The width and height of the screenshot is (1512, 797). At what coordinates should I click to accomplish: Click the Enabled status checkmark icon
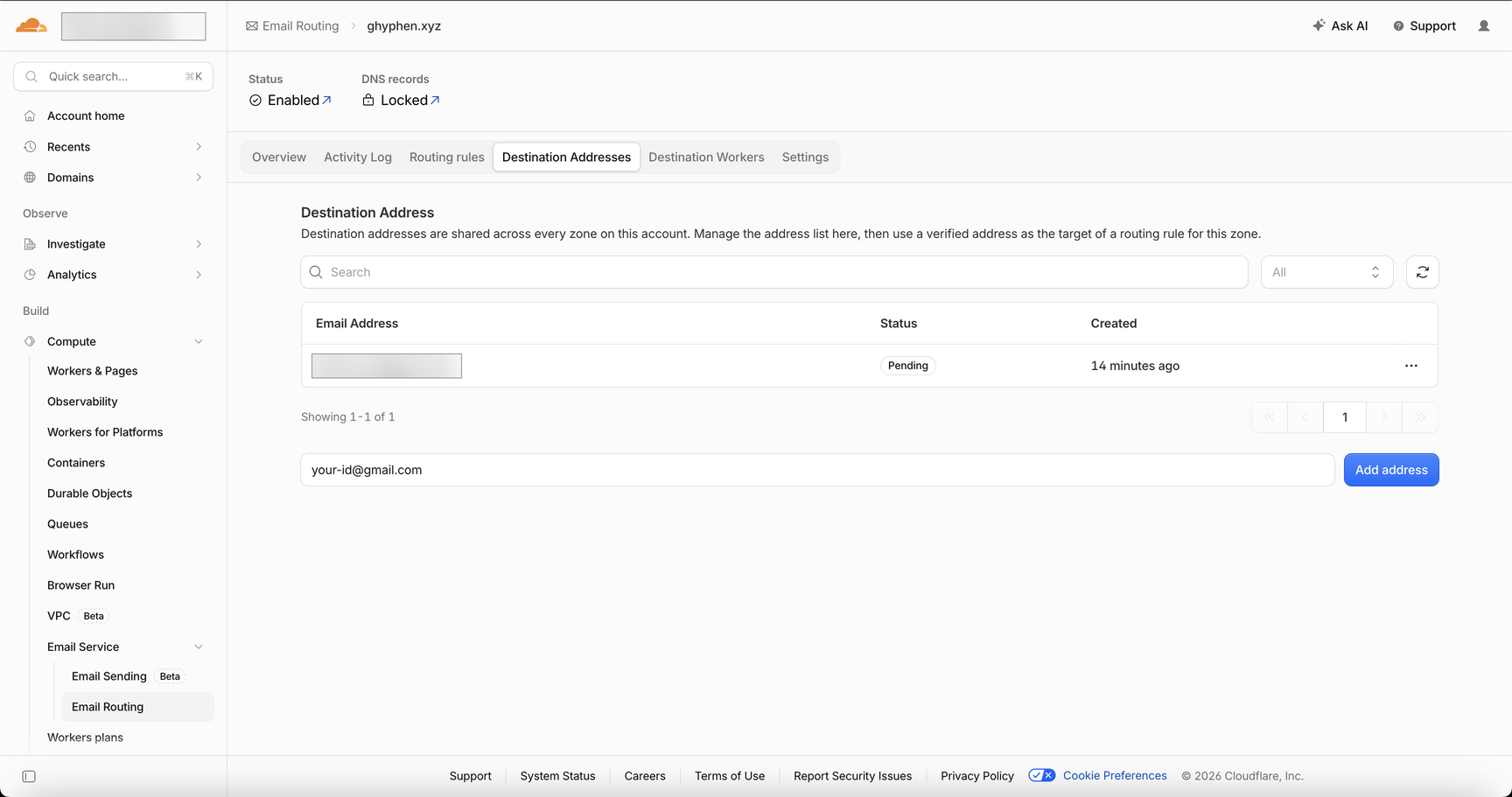pos(255,101)
